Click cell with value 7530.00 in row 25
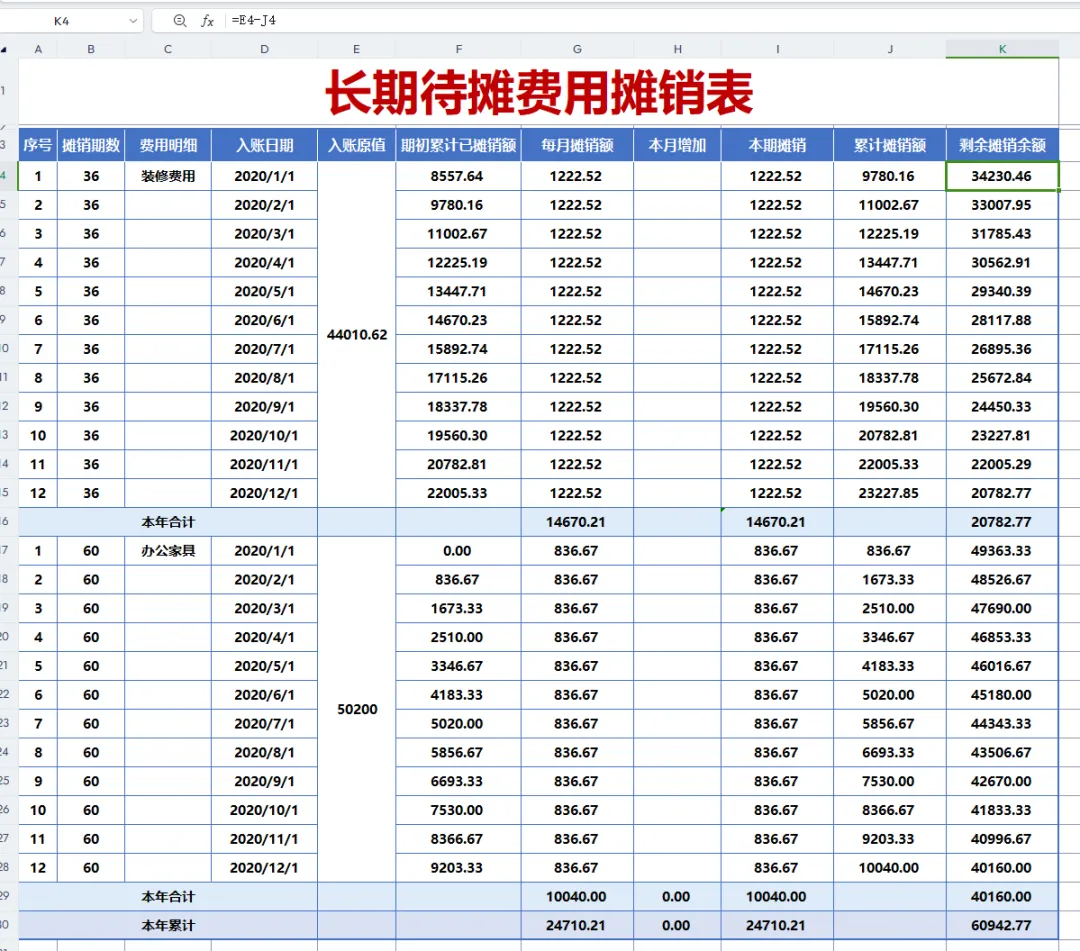Viewport: 1080px width, 951px height. click(x=890, y=782)
